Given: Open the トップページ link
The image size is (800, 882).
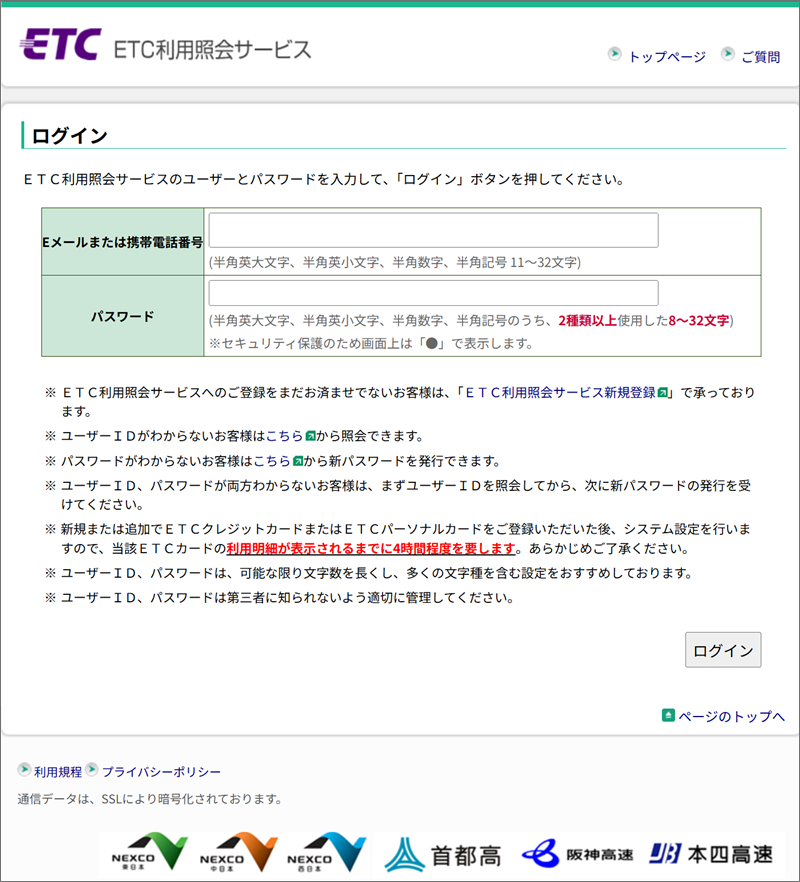Looking at the screenshot, I should point(667,57).
